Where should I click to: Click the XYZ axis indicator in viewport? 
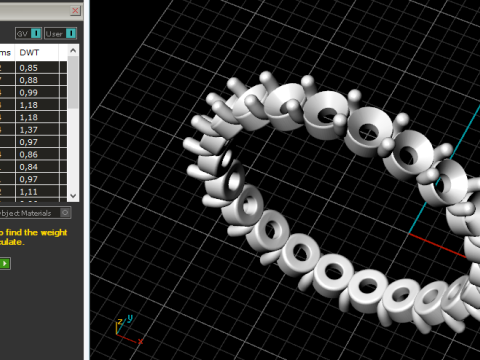pyautogui.click(x=128, y=330)
